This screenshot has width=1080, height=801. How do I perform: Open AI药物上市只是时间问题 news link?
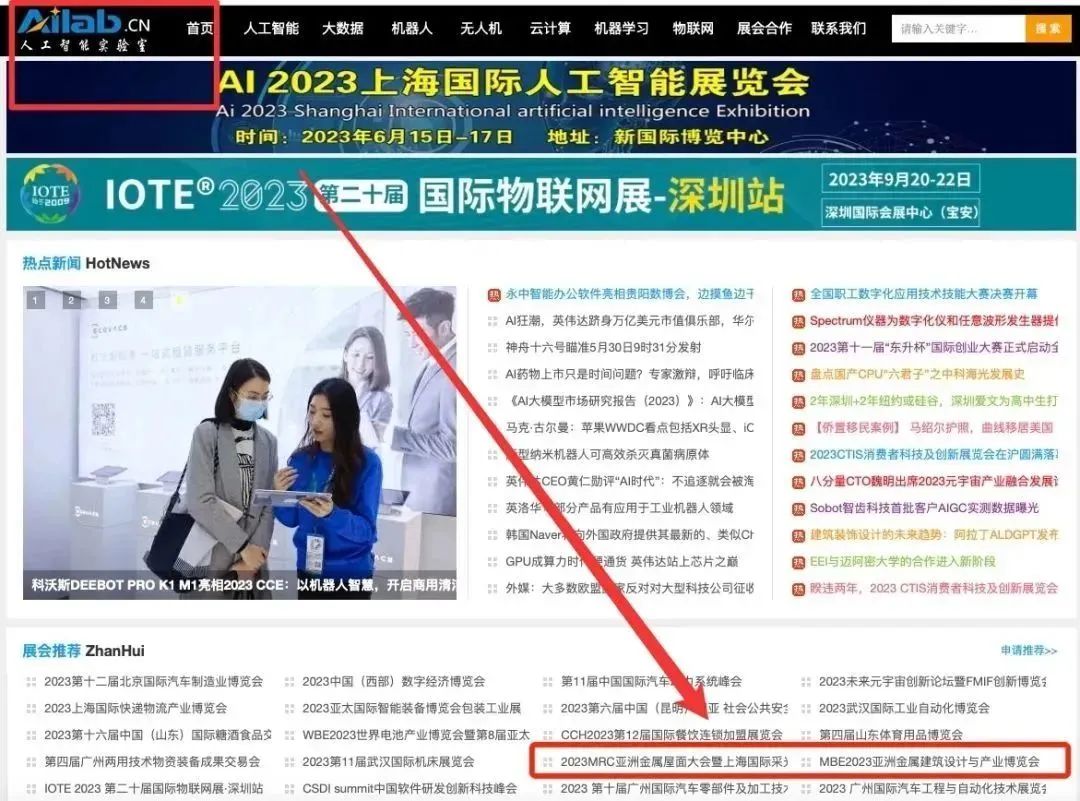630,375
